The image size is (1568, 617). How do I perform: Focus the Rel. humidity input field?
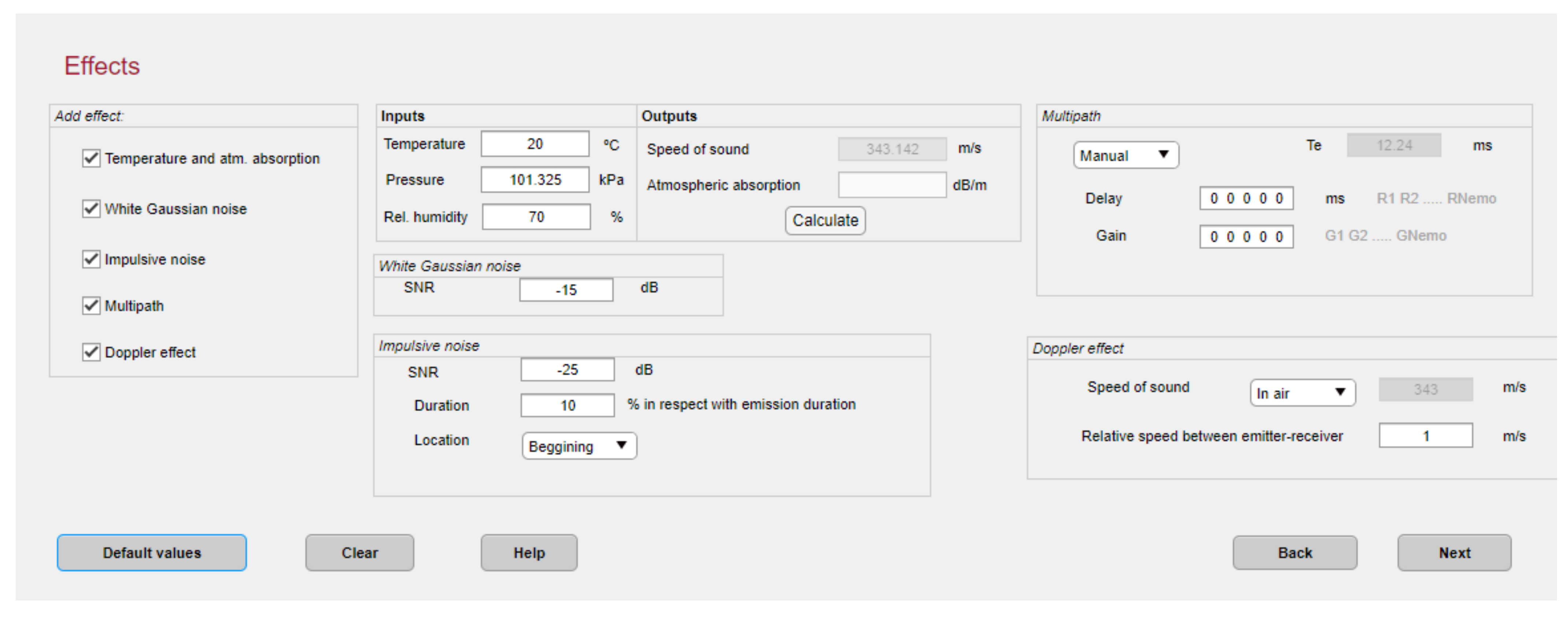point(536,217)
